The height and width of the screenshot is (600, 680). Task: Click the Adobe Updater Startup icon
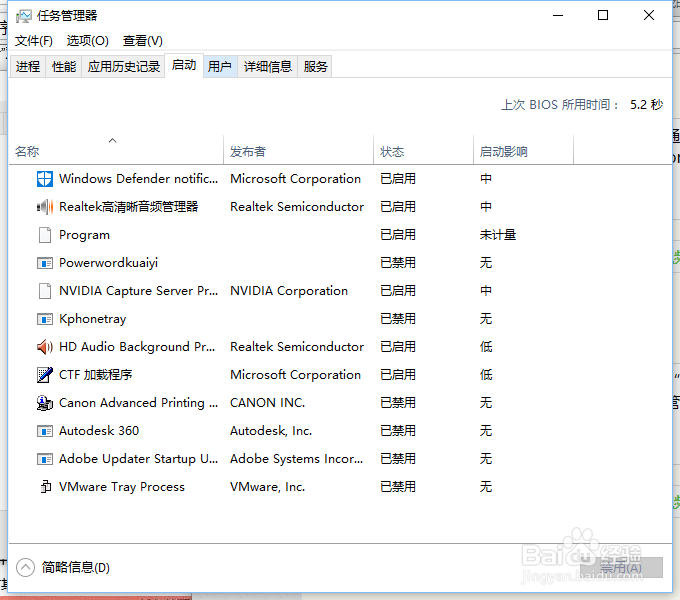click(x=45, y=459)
